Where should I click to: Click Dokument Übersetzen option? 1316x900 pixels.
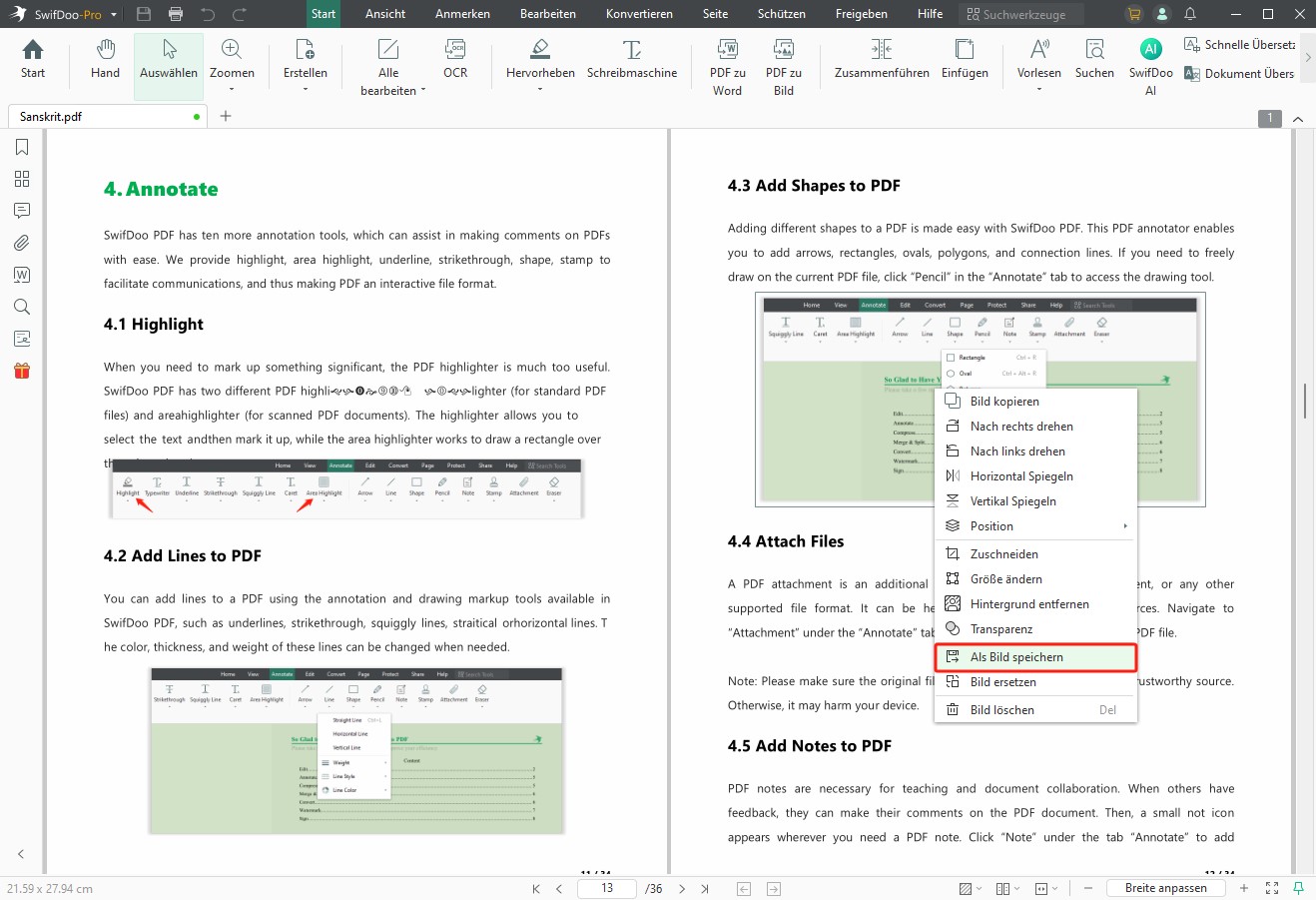[1239, 74]
